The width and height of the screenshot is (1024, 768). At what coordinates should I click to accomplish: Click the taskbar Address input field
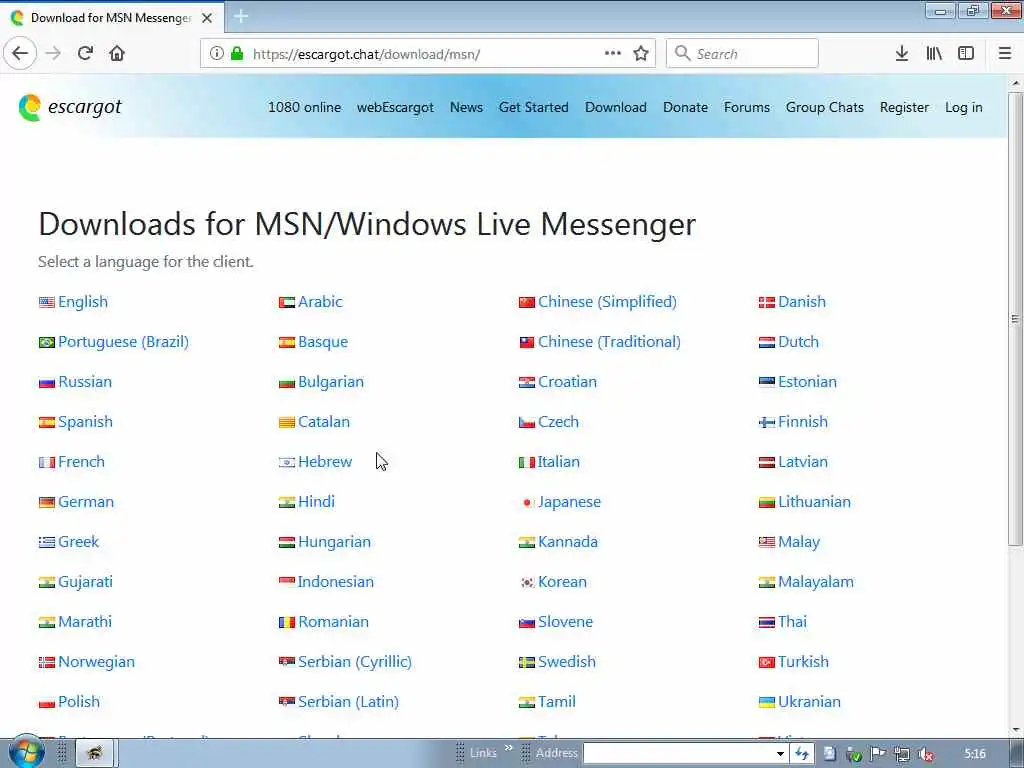point(679,754)
